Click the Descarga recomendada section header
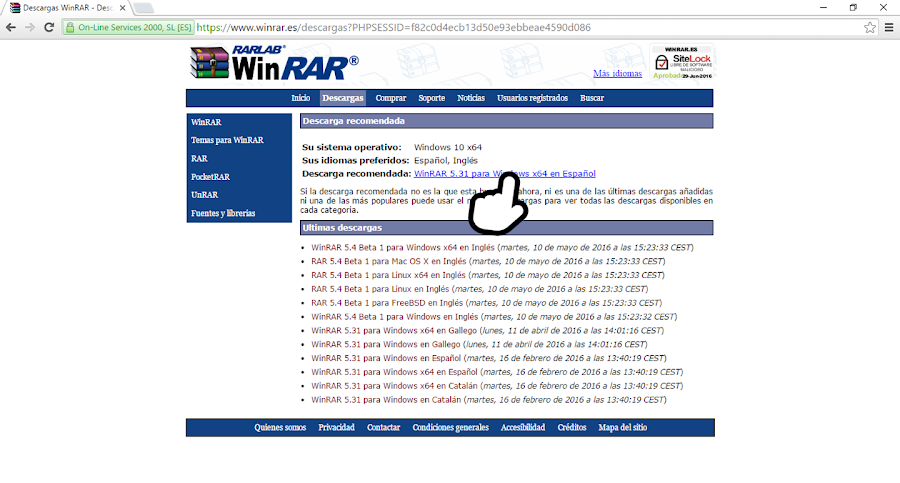Screen dimensions: 900x483 click(506, 121)
